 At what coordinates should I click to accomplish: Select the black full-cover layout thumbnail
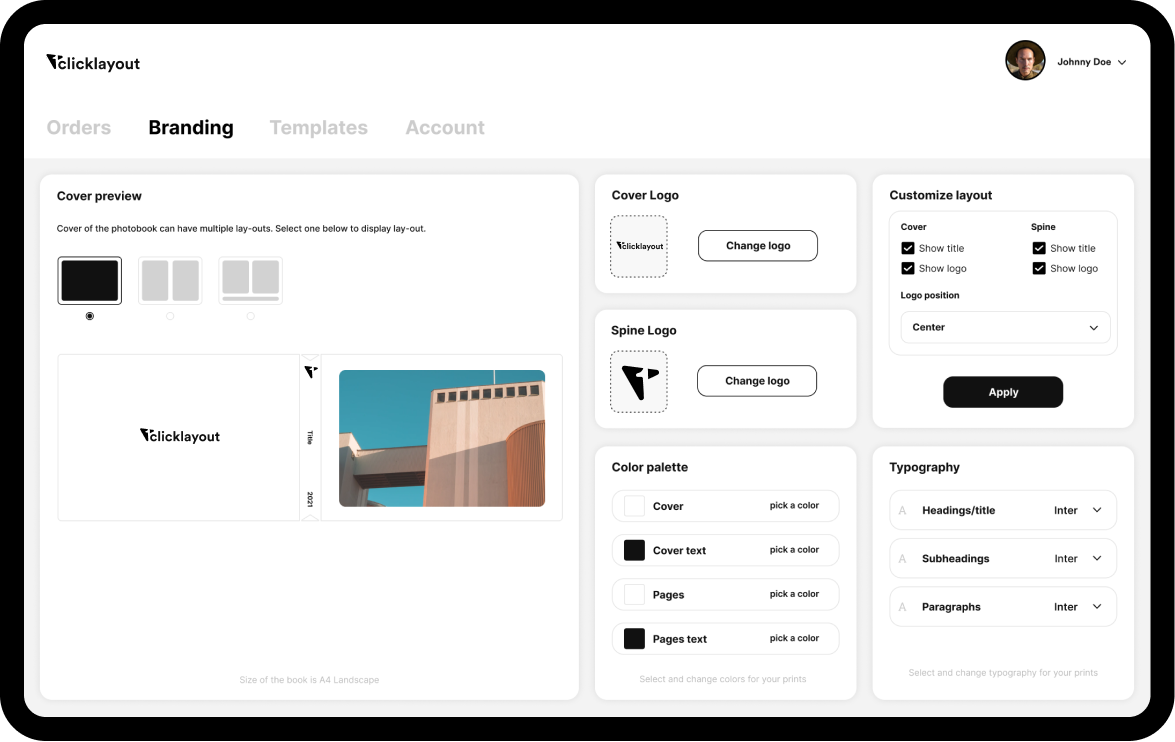tap(89, 280)
